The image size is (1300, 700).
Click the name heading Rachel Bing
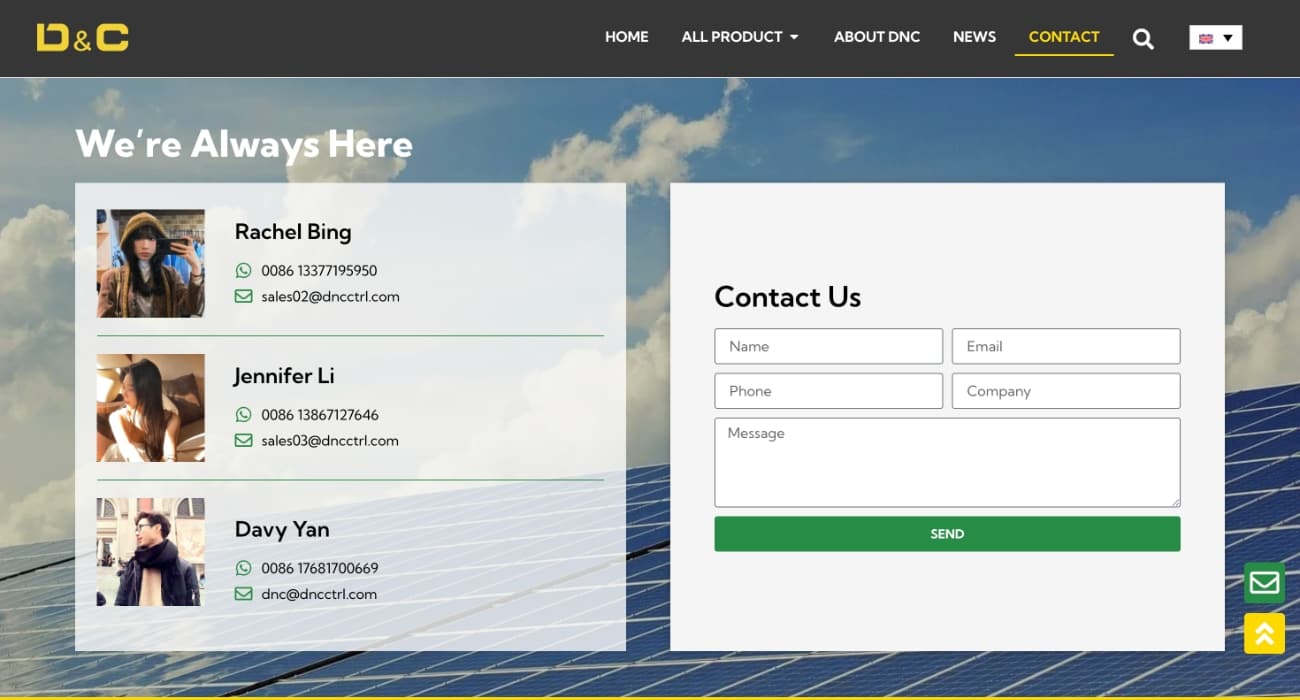pos(293,232)
